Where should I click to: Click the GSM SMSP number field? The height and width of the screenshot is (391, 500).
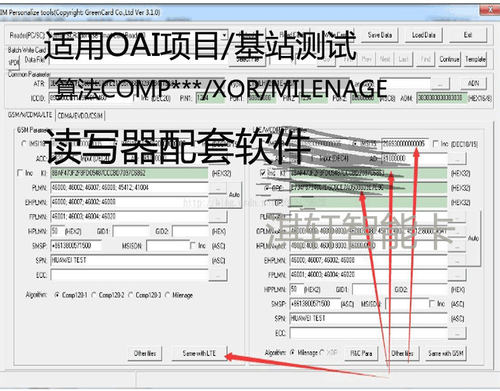(x=76, y=246)
